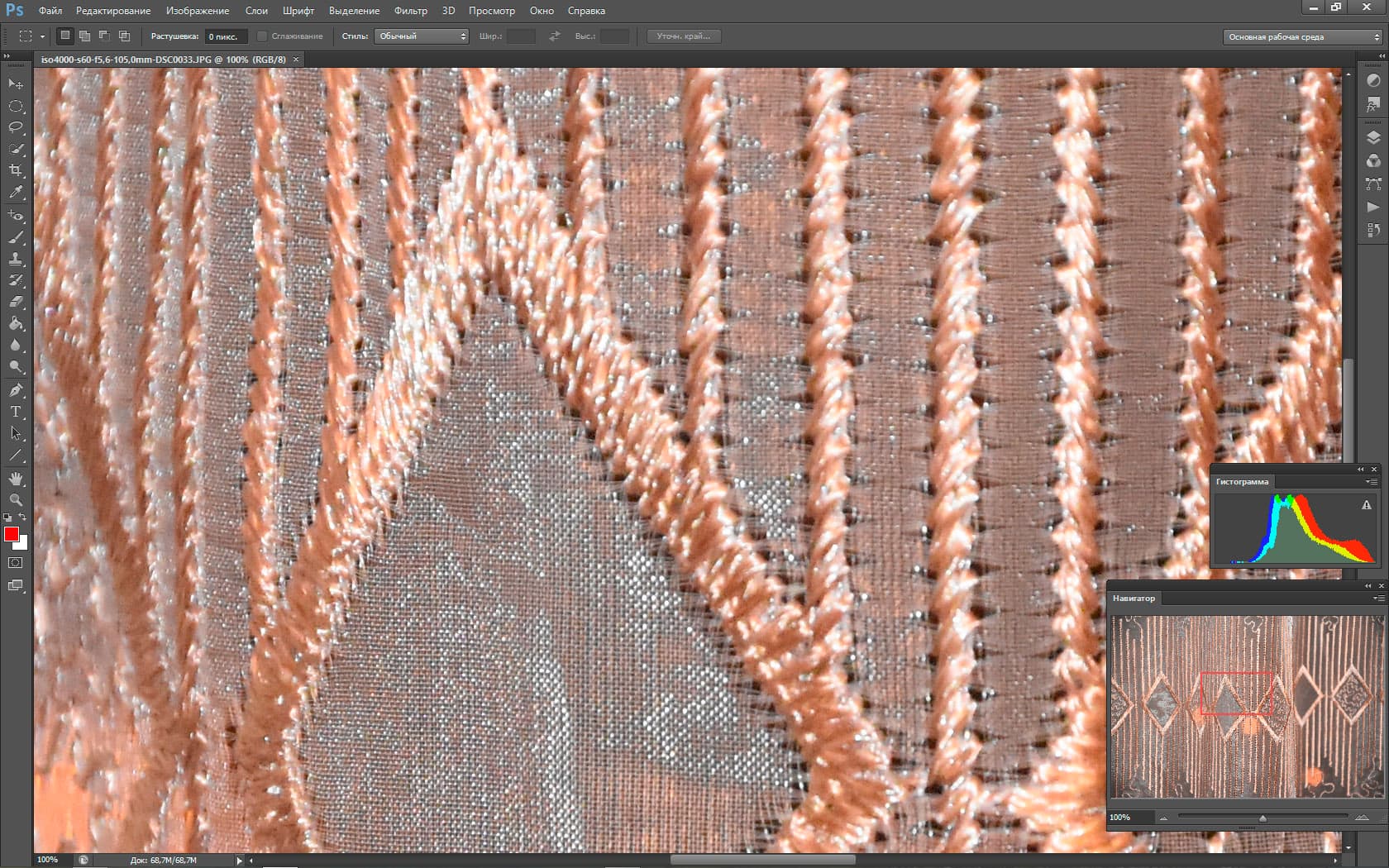The width and height of the screenshot is (1389, 868).
Task: Select the Hand tool
Action: tap(16, 479)
